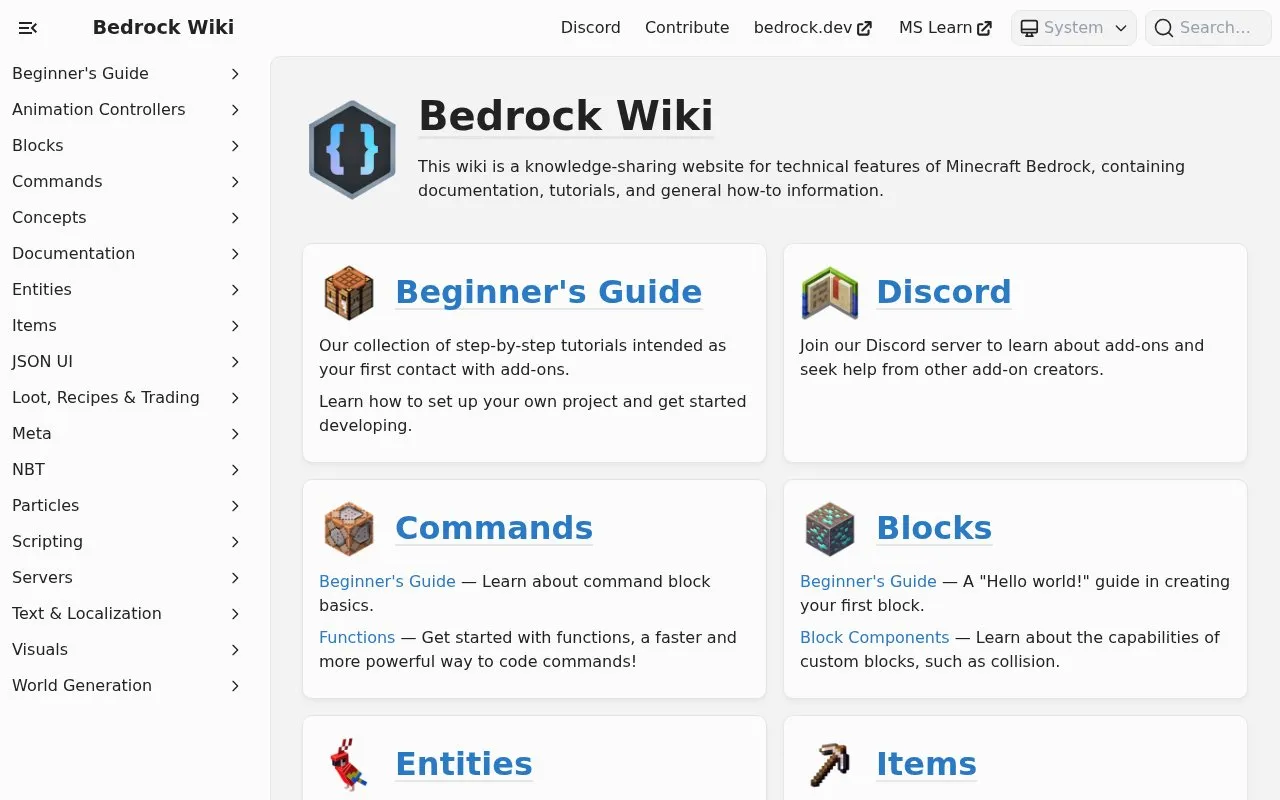Image resolution: width=1280 pixels, height=800 pixels.
Task: Open the Discord card heading link
Action: coord(944,292)
